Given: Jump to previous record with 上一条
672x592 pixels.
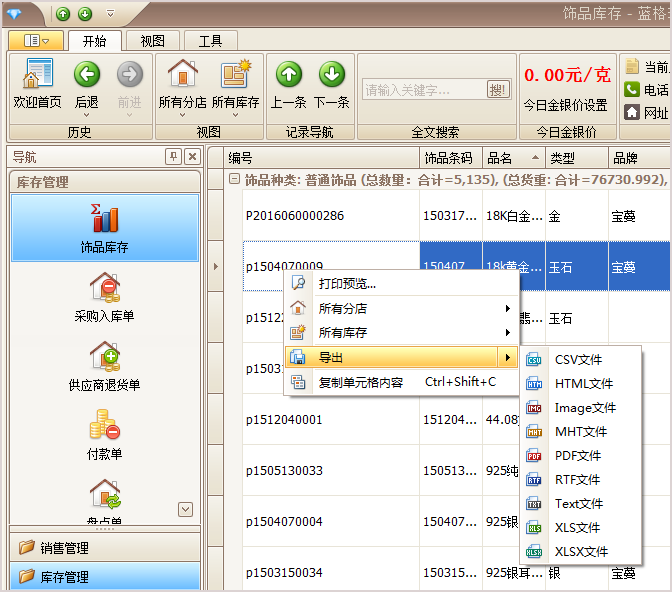Looking at the screenshot, I should pos(289,83).
